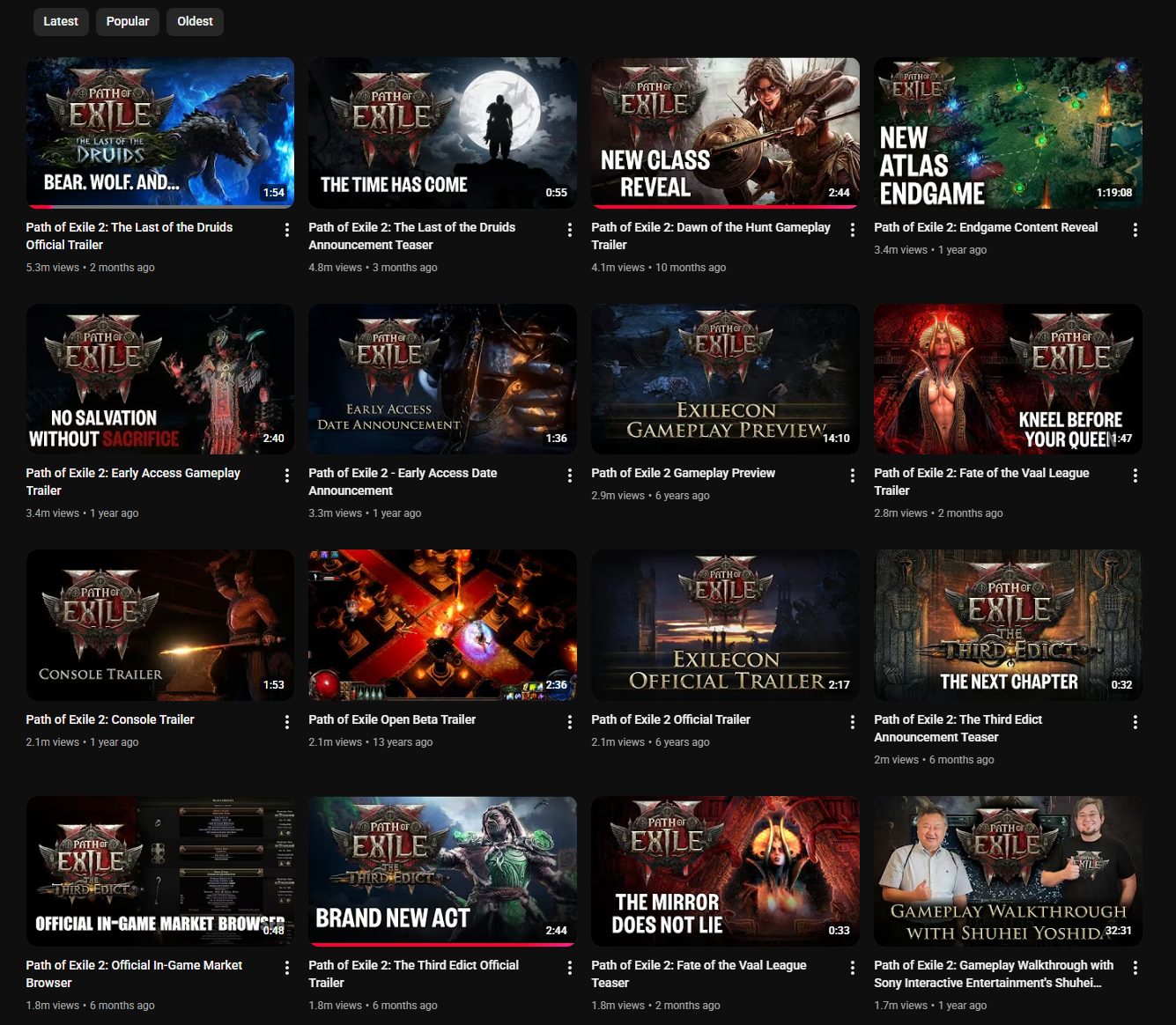Screen dimensions: 1176x1025
Task: Open three-dot menu for Fate of the Vaal League Teaser
Action: 853,968
